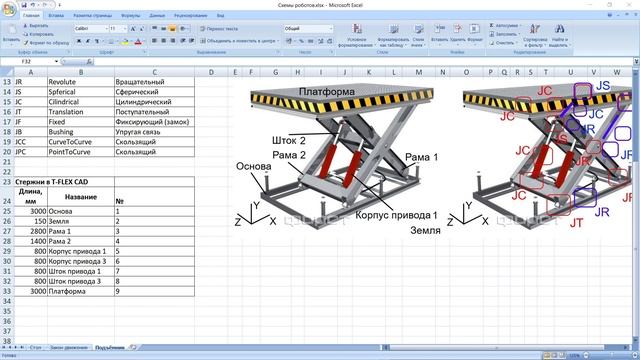Open the Calibri font name dropdown
This screenshot has width=640, height=360.
[x=107, y=29]
